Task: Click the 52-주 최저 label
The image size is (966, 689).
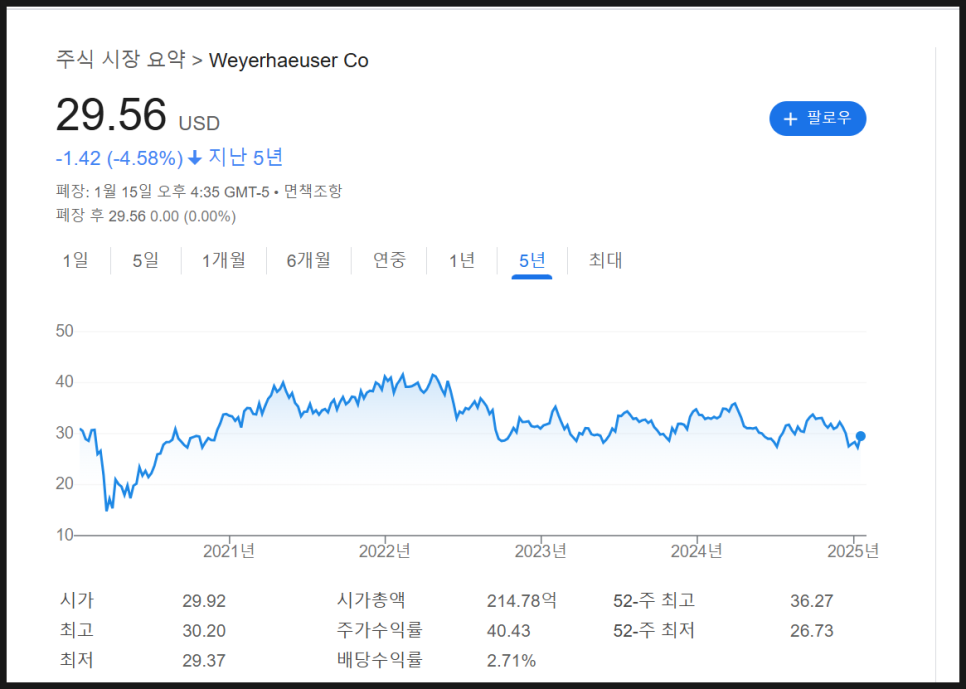Action: 654,630
